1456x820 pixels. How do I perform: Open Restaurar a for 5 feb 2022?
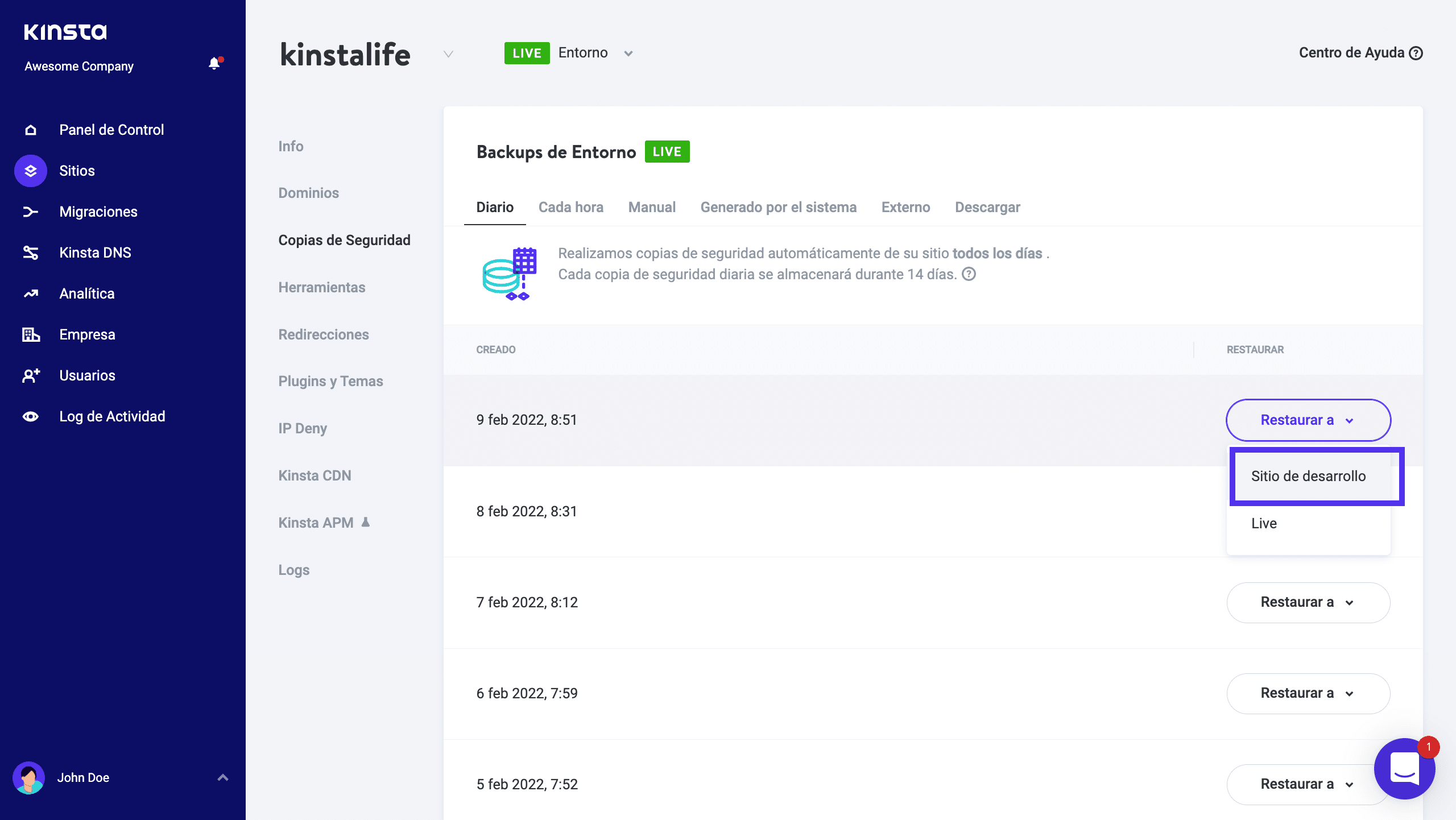pos(1308,784)
